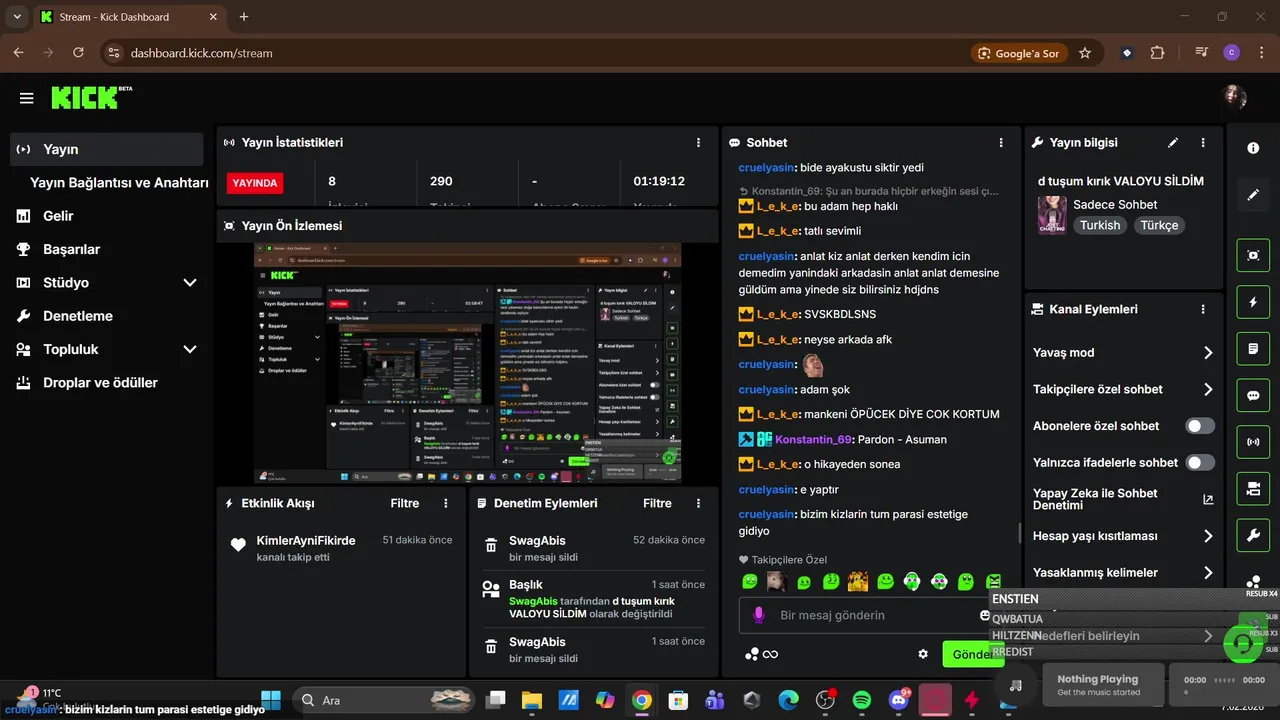Open the Kick profile avatar at top right
This screenshot has width=1280, height=720.
click(x=1235, y=97)
